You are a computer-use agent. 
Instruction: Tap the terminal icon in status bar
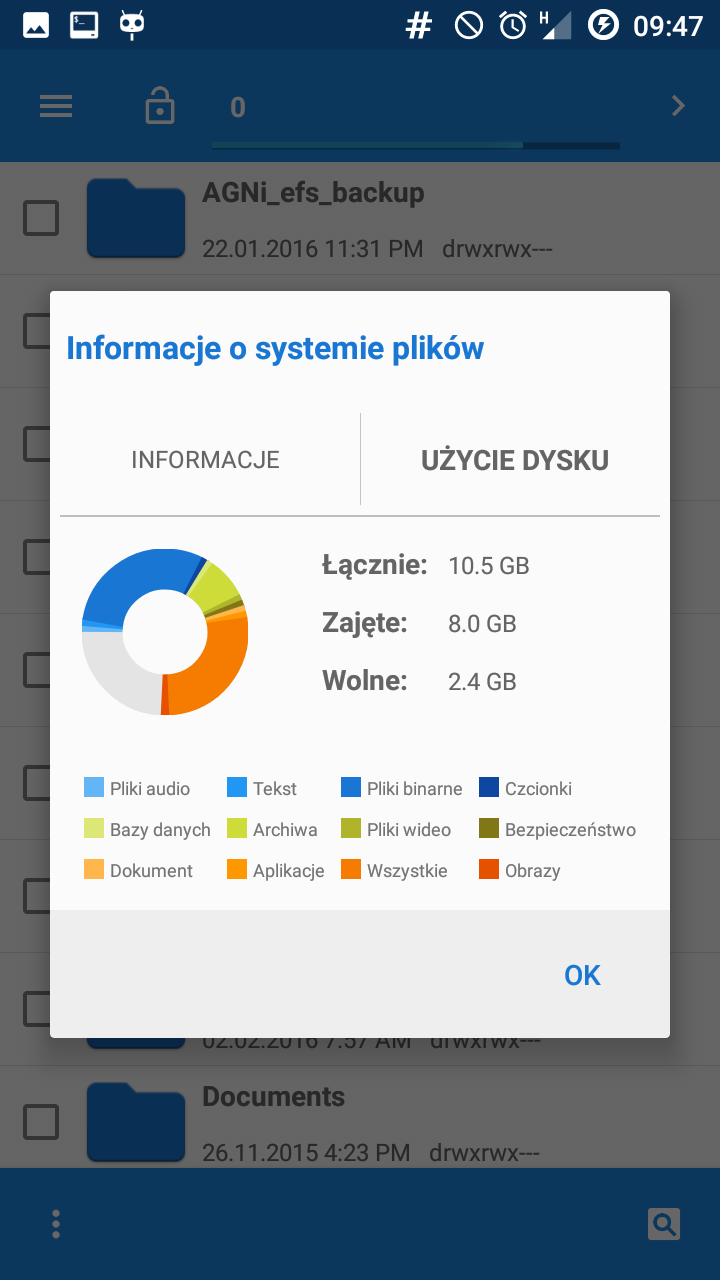tap(84, 25)
